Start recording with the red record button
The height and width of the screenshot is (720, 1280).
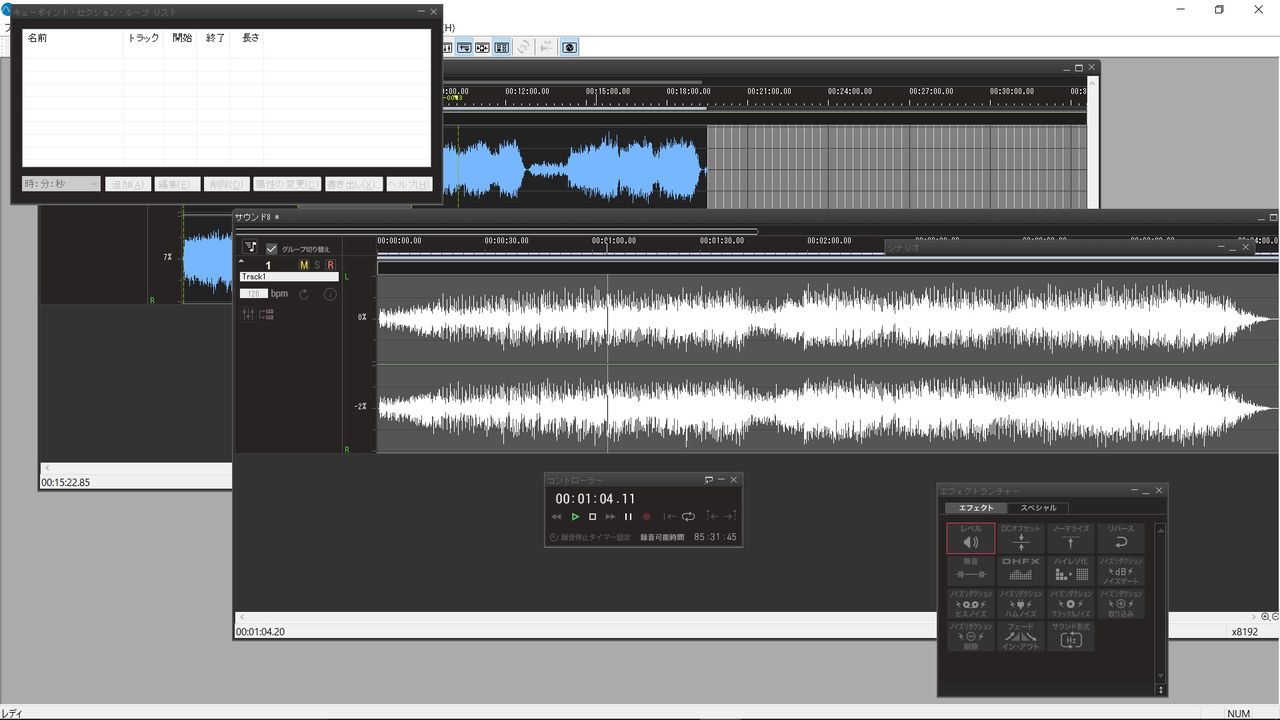646,517
